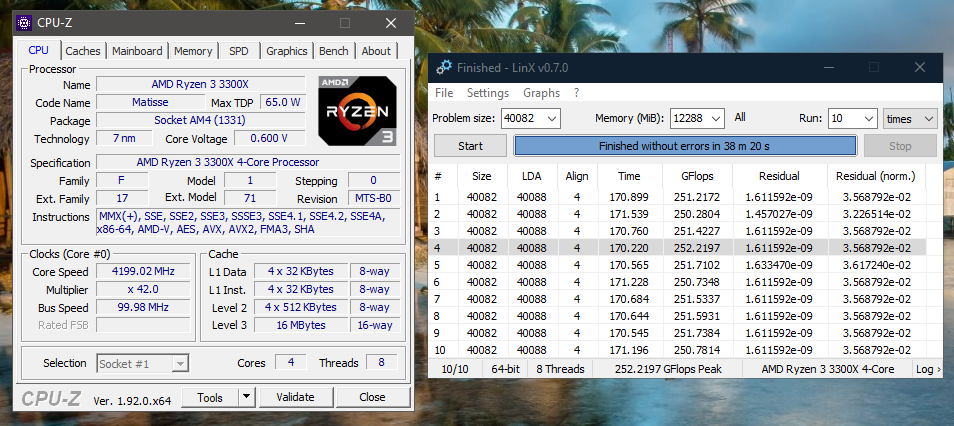Image resolution: width=954 pixels, height=426 pixels.
Task: Click the Time column header in LinX
Action: coord(629,176)
